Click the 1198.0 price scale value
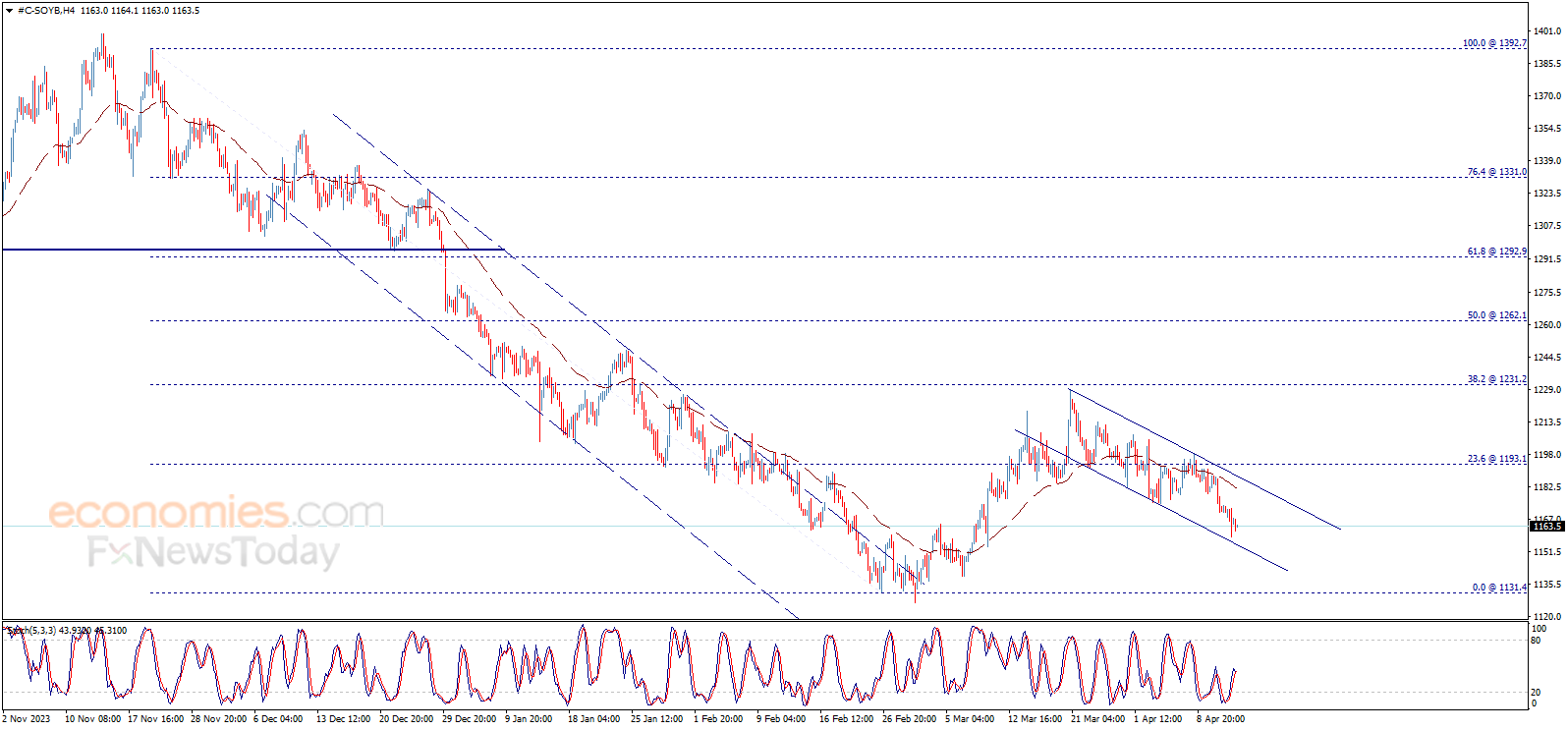Viewport: 1568px width, 730px height. (x=1547, y=455)
